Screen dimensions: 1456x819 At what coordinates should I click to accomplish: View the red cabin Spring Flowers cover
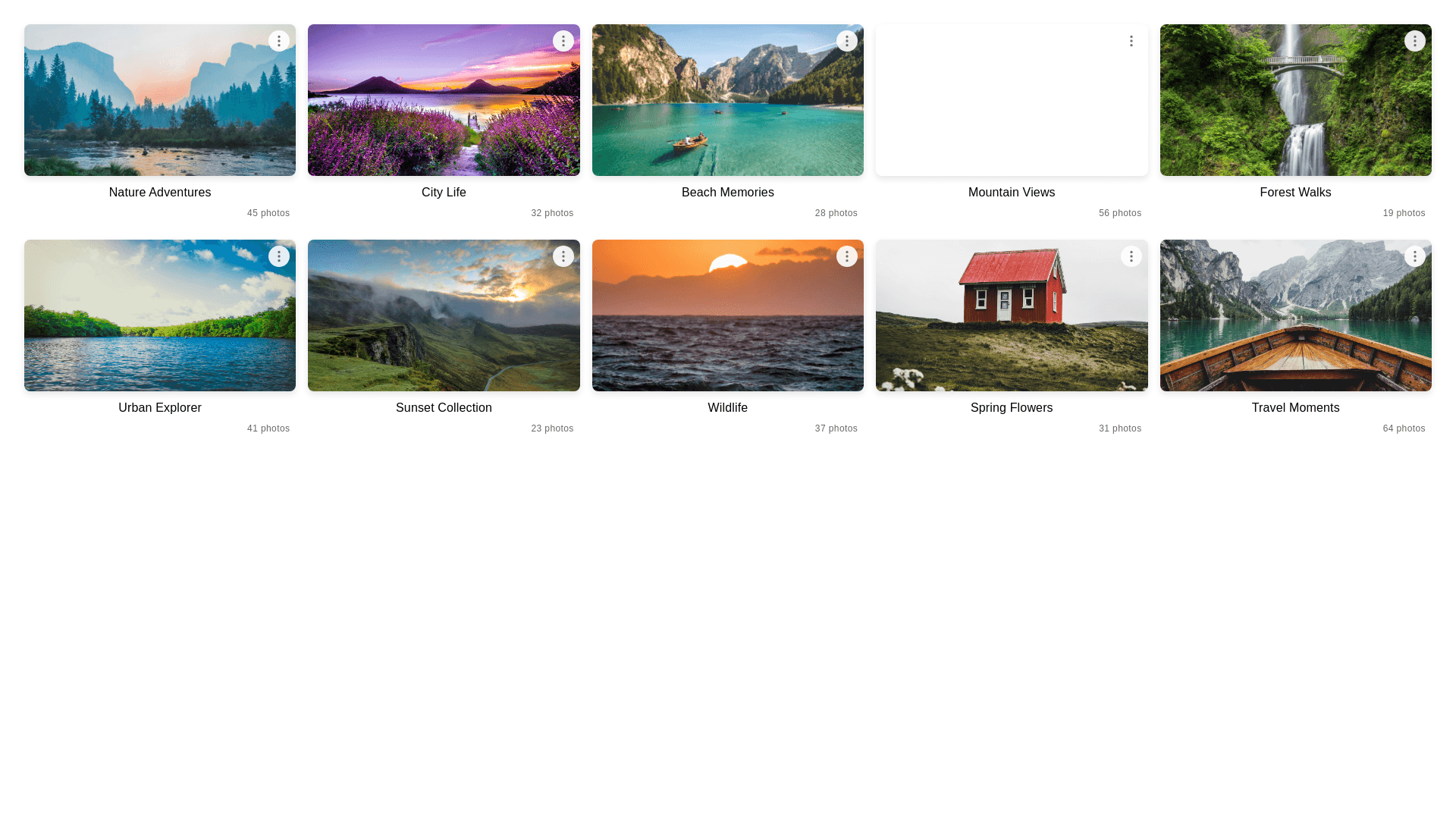[1012, 315]
